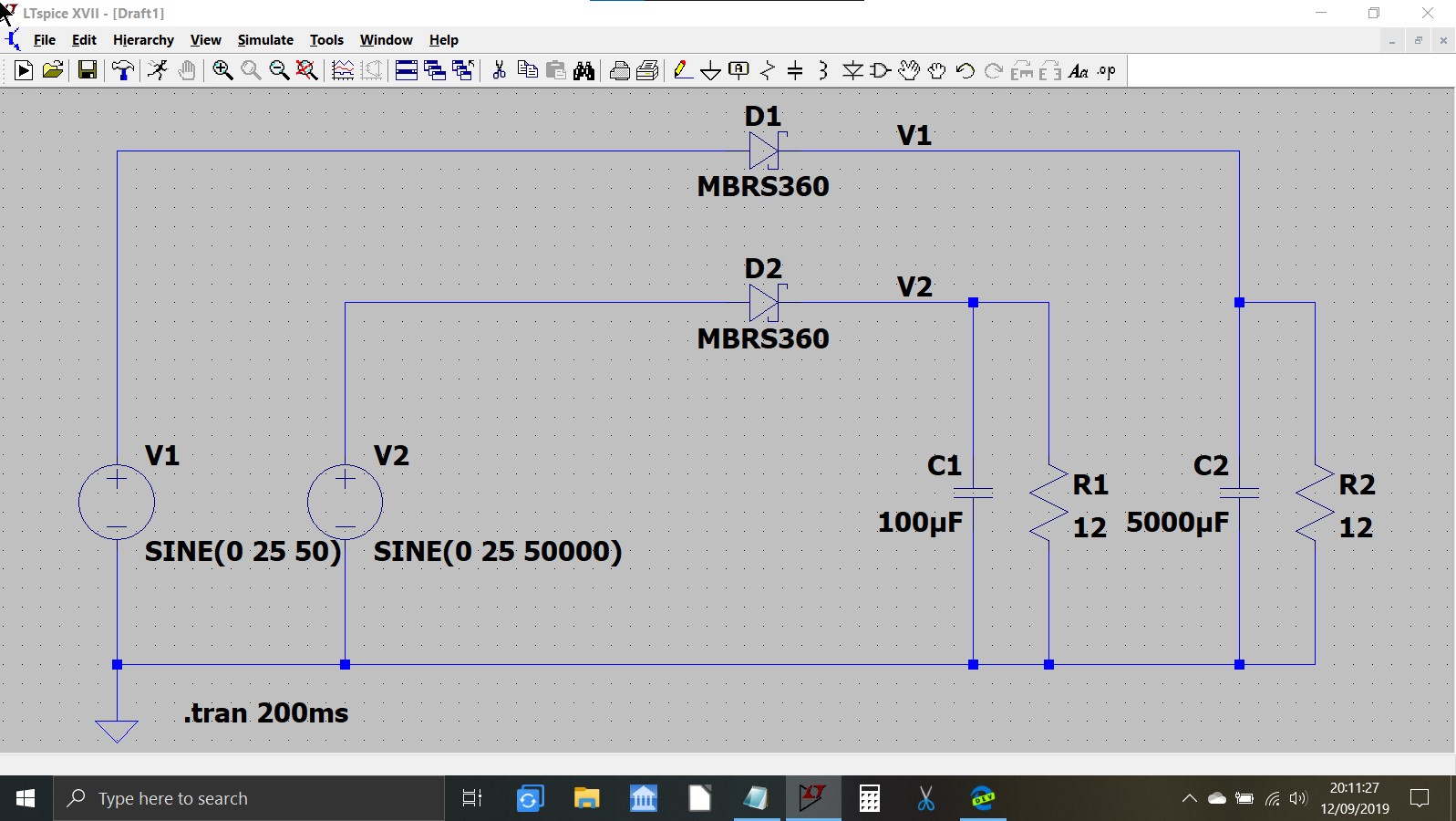Click the Autorange plot icon

372,70
